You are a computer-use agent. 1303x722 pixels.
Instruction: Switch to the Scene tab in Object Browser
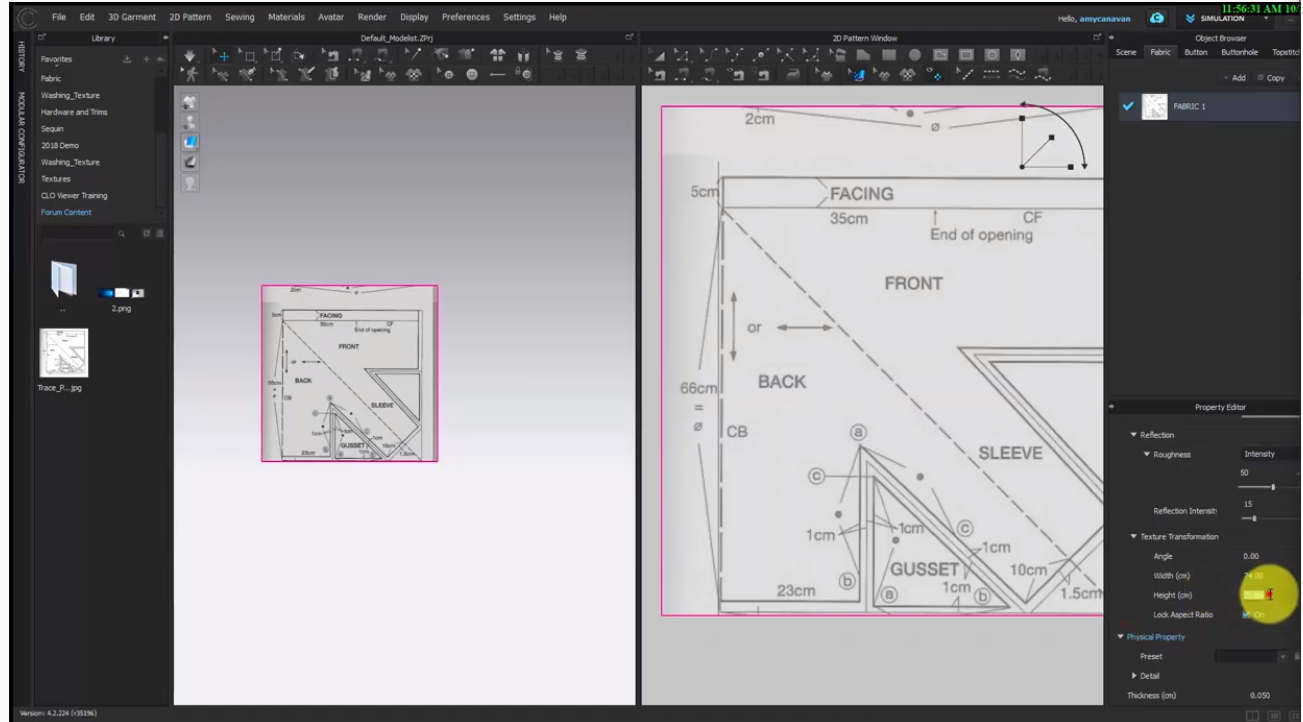click(x=1126, y=52)
